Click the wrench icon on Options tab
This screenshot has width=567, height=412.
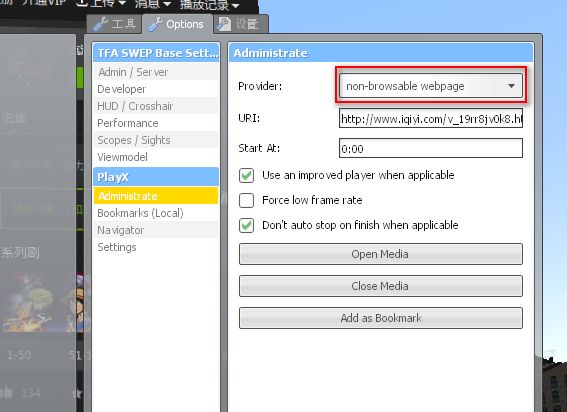[155, 24]
